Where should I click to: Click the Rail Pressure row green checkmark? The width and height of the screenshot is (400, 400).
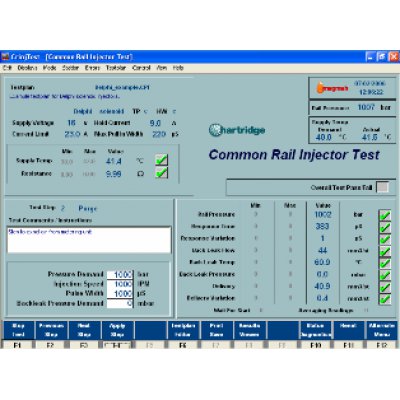pos(385,215)
